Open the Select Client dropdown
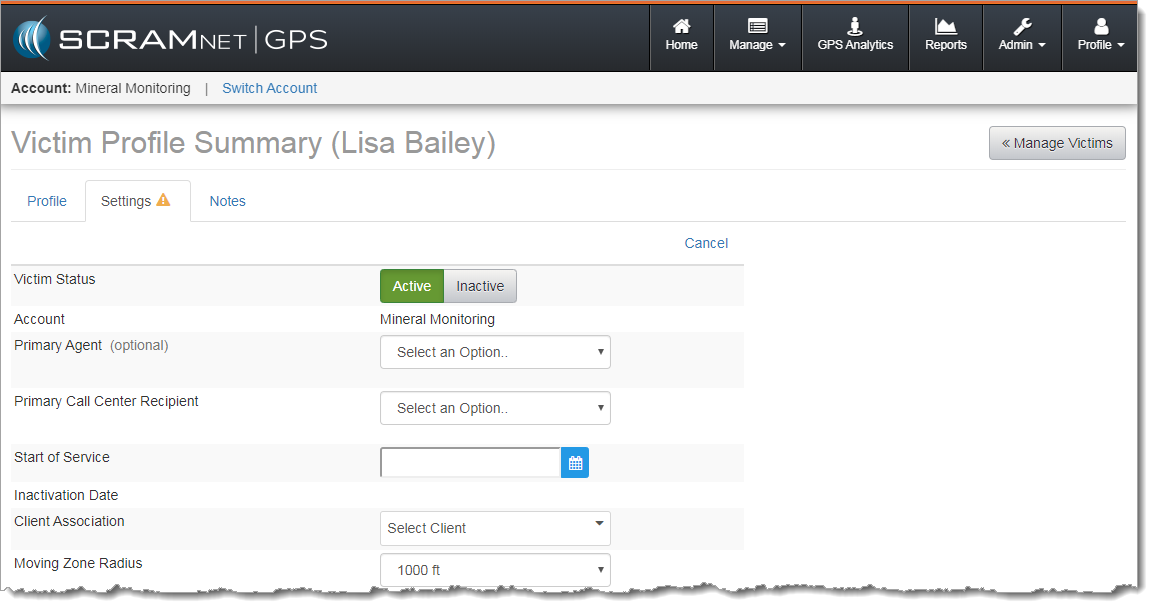 point(495,528)
